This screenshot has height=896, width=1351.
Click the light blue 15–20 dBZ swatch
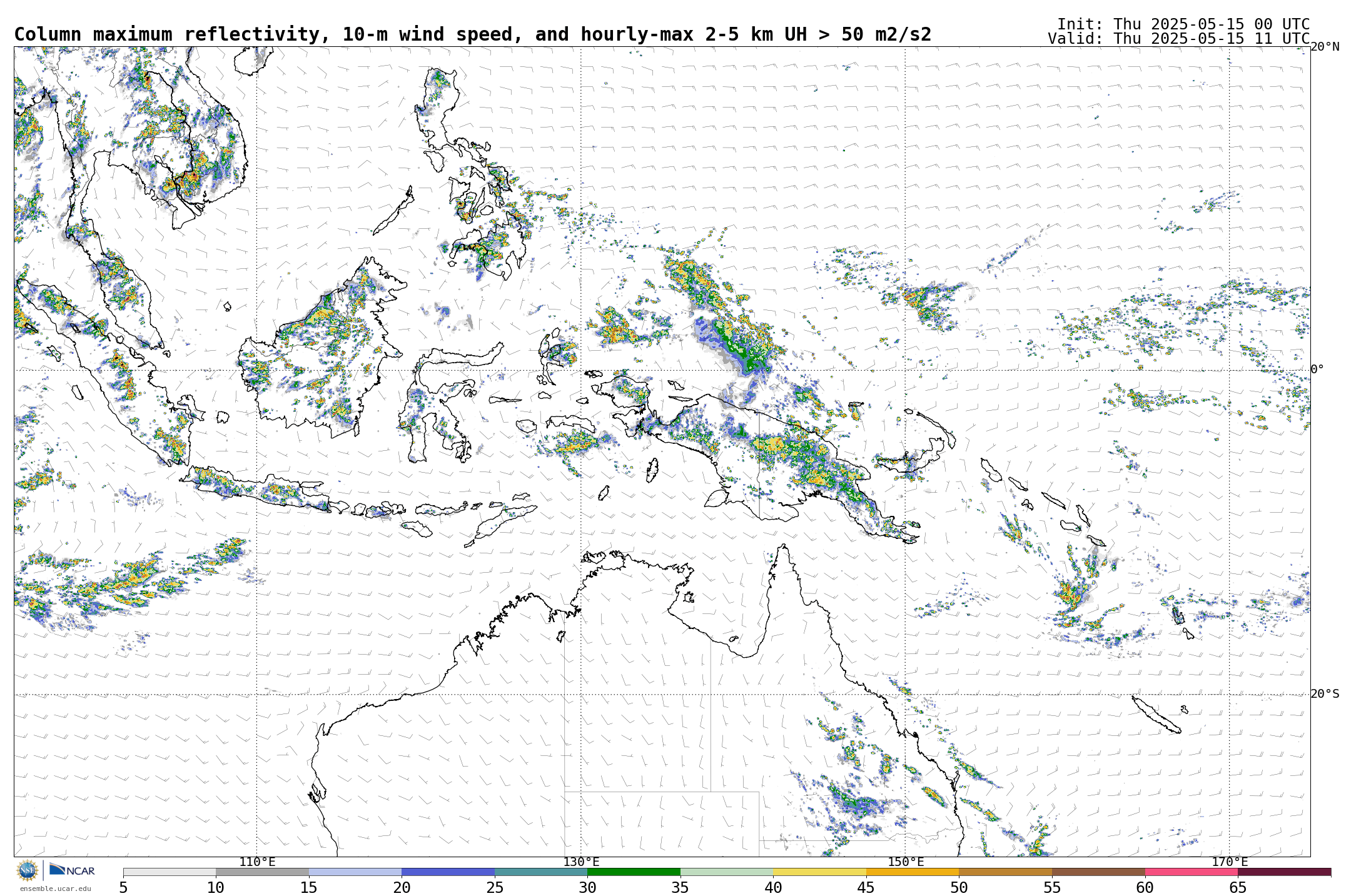pos(355,872)
